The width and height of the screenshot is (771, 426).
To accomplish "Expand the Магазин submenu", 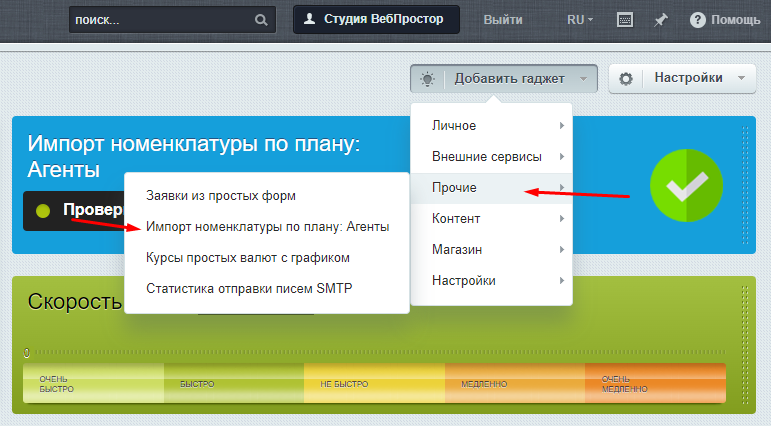I will click(492, 249).
